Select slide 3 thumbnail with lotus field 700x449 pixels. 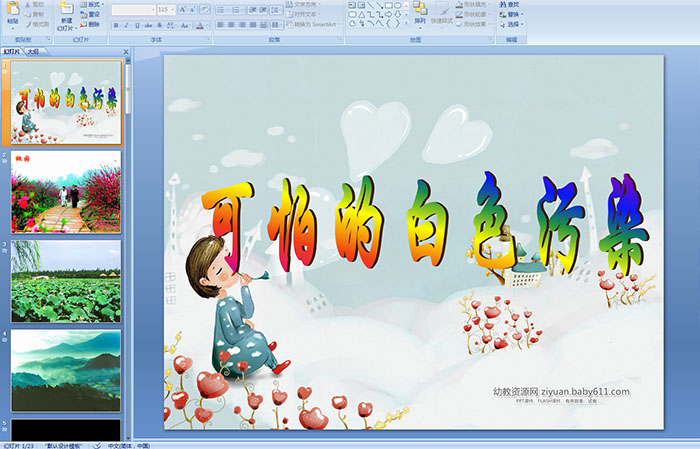(x=66, y=281)
